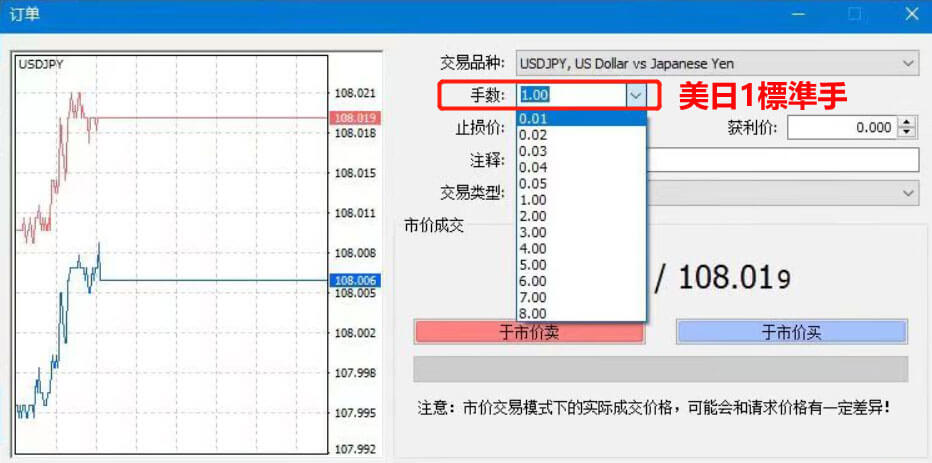The image size is (932, 463).
Task: Choose 4.00 lots from the list
Action: coord(581,248)
